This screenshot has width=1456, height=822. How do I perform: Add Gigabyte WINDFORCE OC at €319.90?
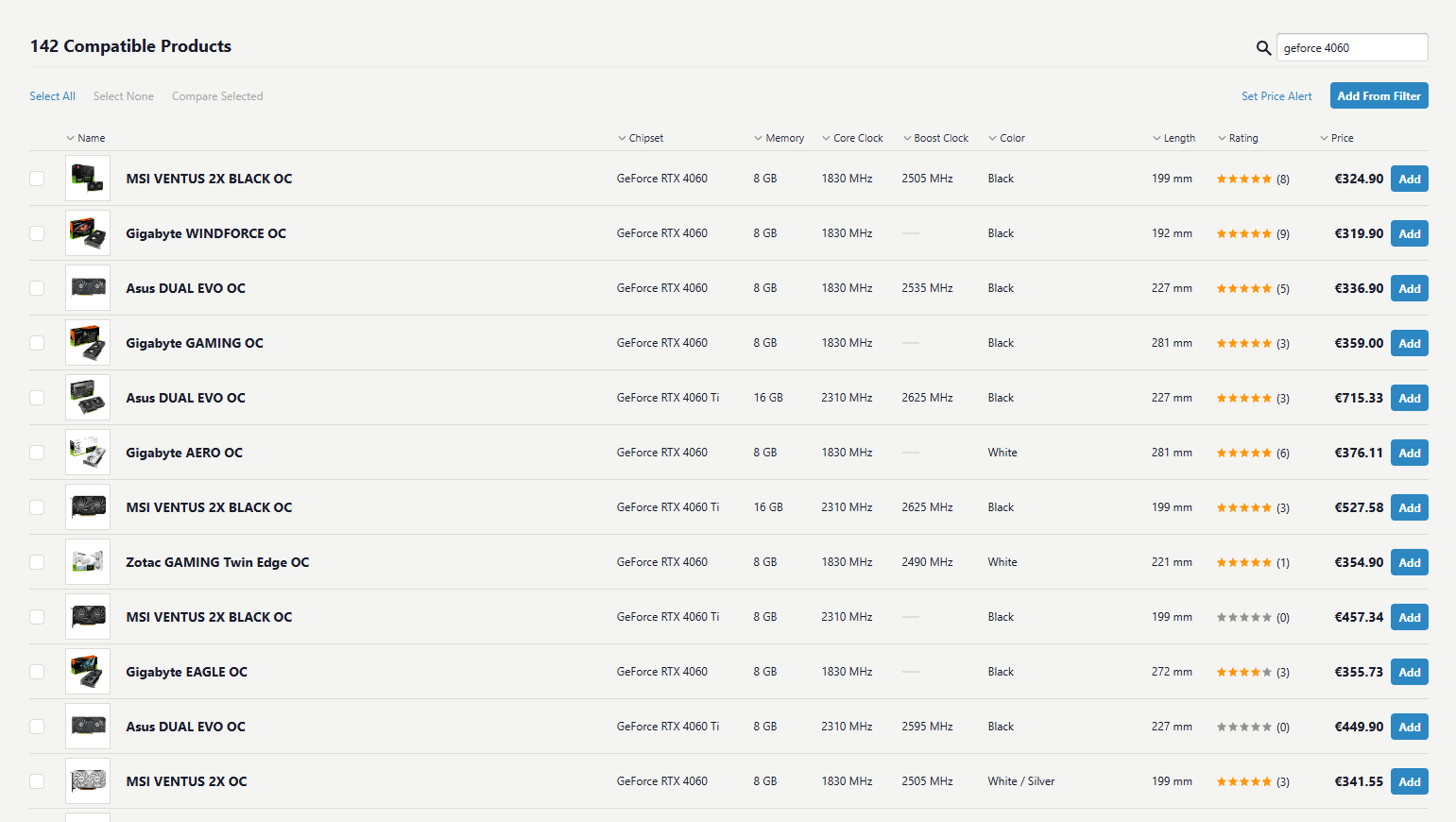1409,233
